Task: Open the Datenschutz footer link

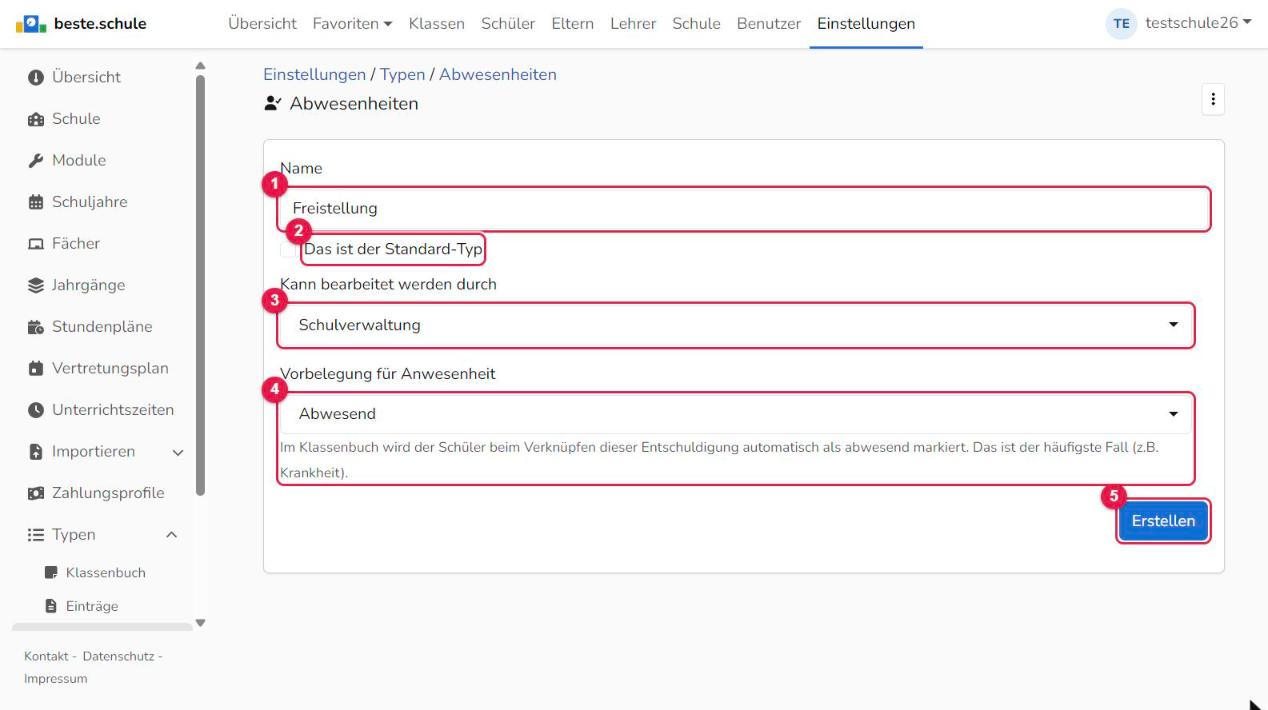Action: coord(119,656)
